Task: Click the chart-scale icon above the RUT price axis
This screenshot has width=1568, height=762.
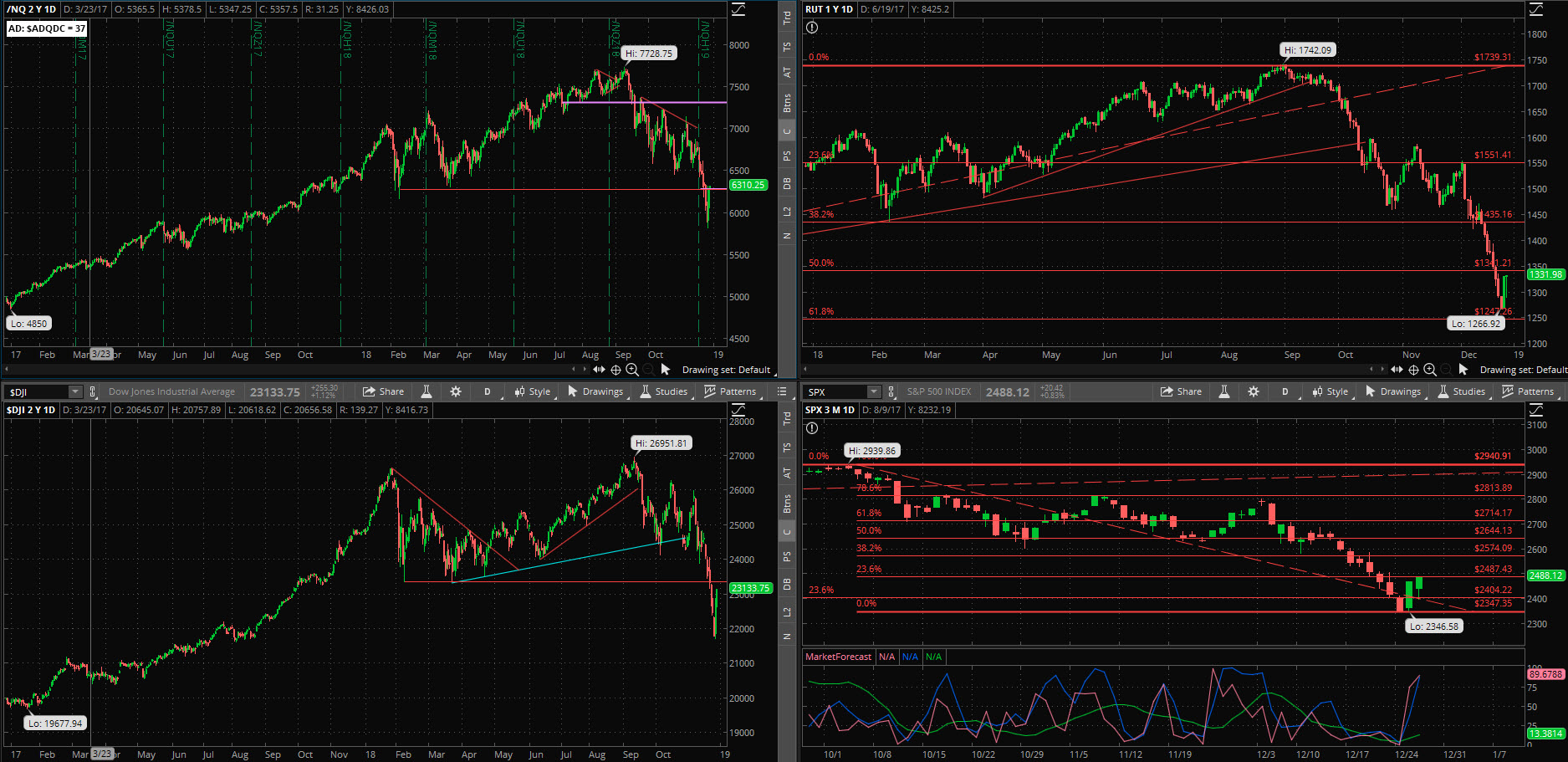Action: [x=1536, y=9]
